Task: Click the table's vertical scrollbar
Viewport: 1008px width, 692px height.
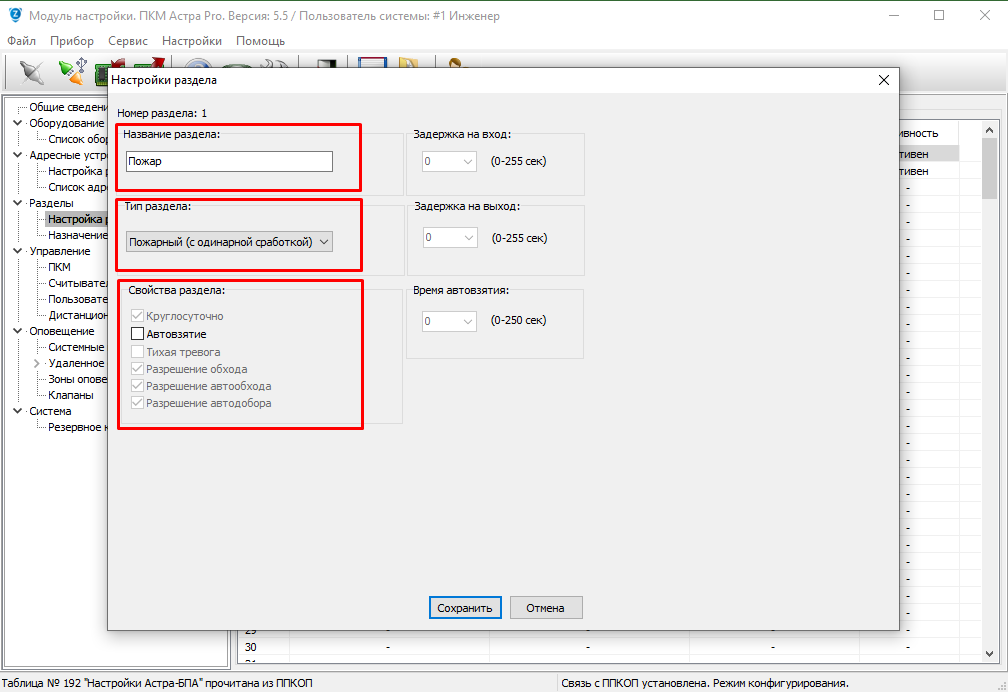Action: tap(990, 400)
